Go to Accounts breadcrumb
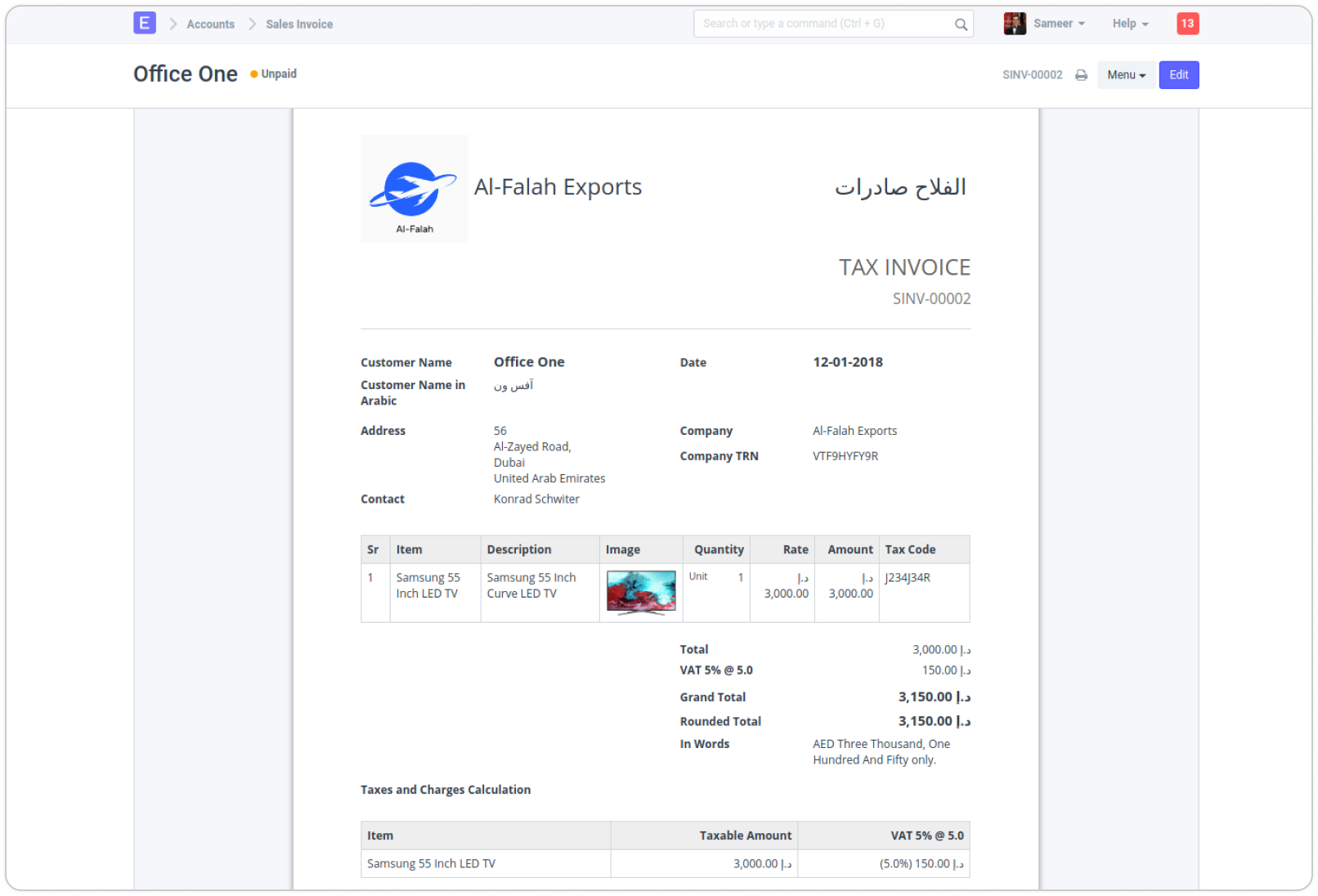The image size is (1318, 896). pyautogui.click(x=210, y=25)
